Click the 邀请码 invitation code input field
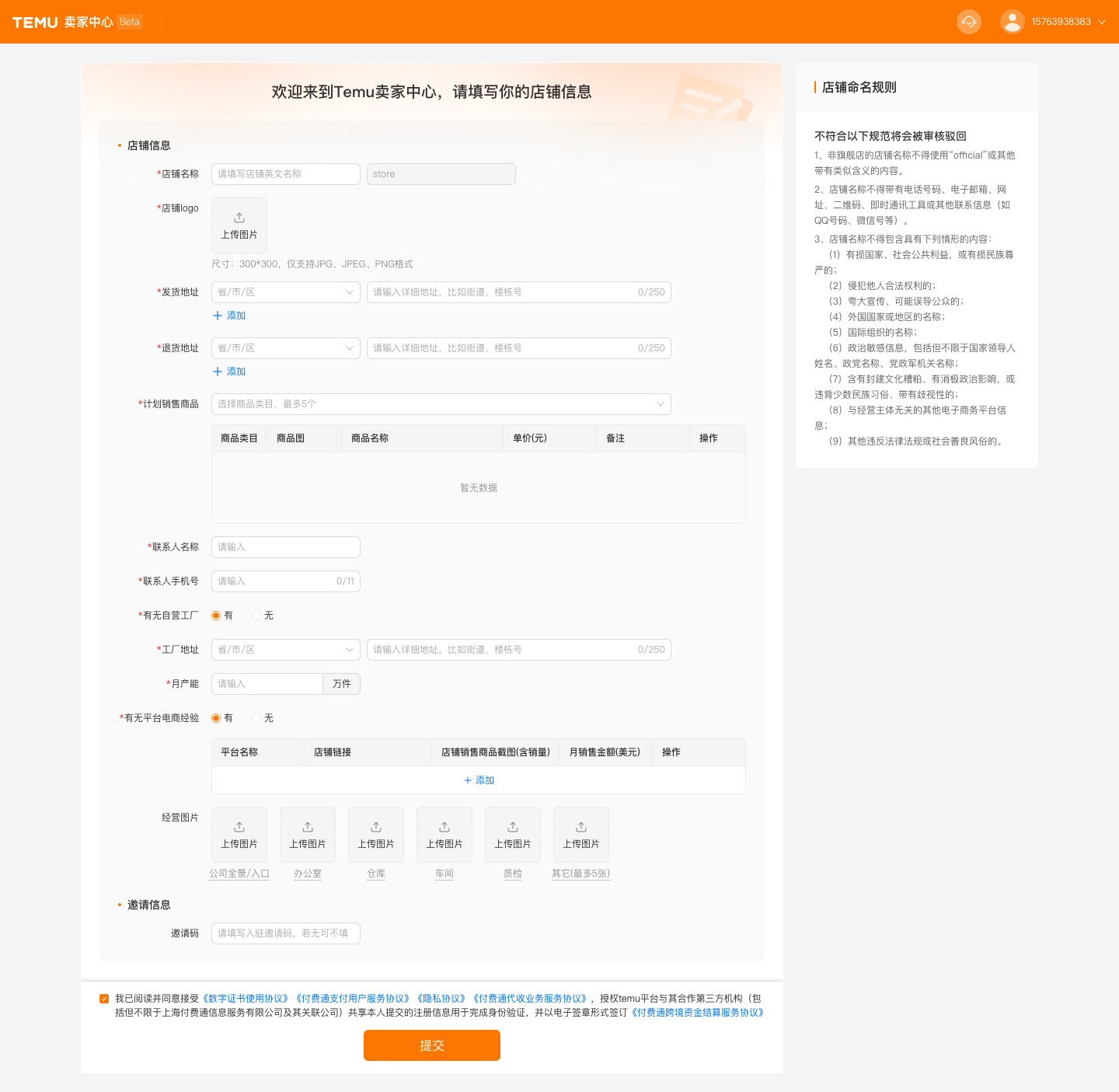This screenshot has width=1119, height=1092. (285, 933)
